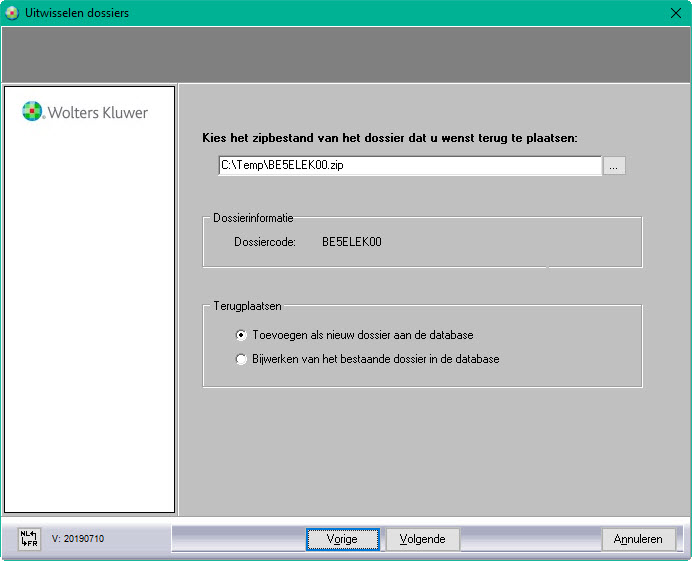Screen dimensions: 692x561
Task: Go back with the Vorige button
Action: (x=342, y=539)
